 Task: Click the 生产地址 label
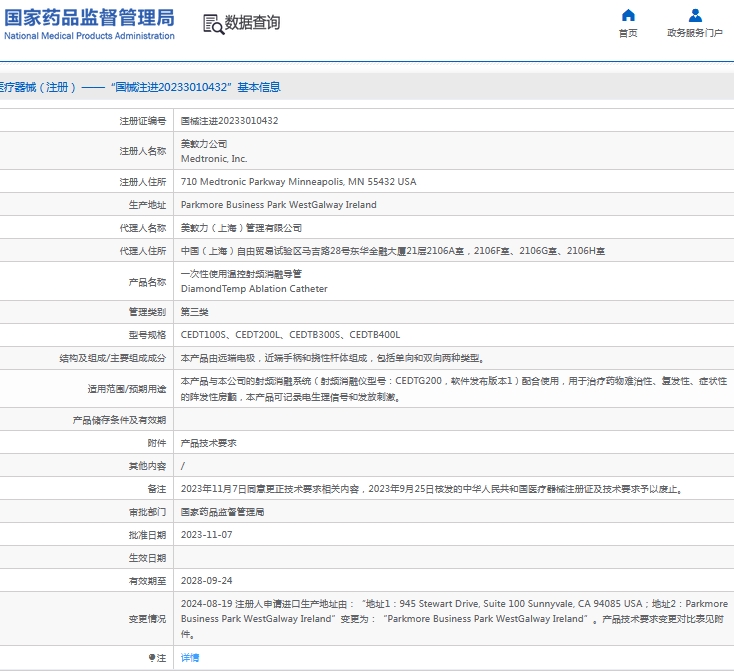coord(147,205)
